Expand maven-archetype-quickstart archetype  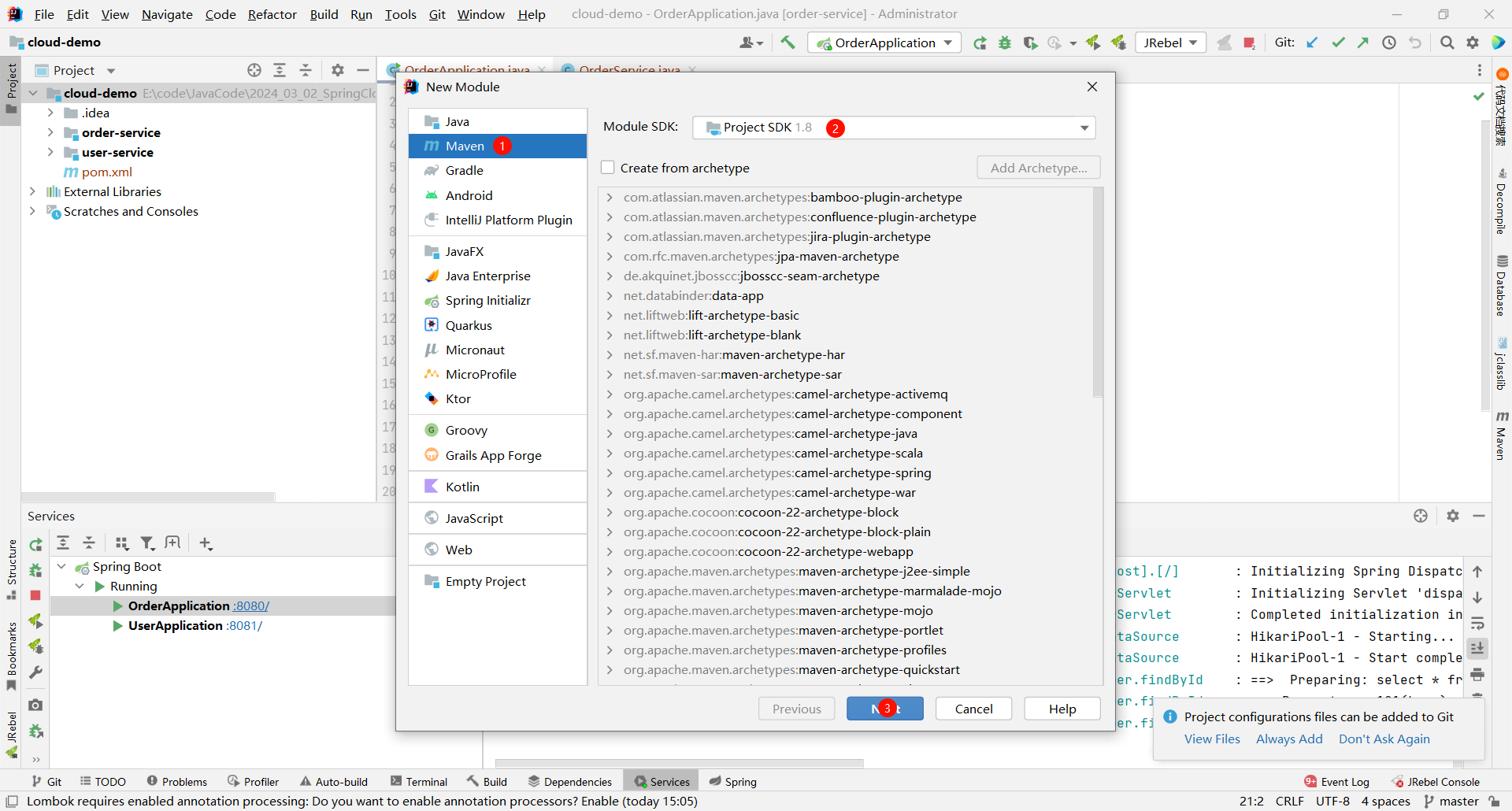tap(610, 670)
